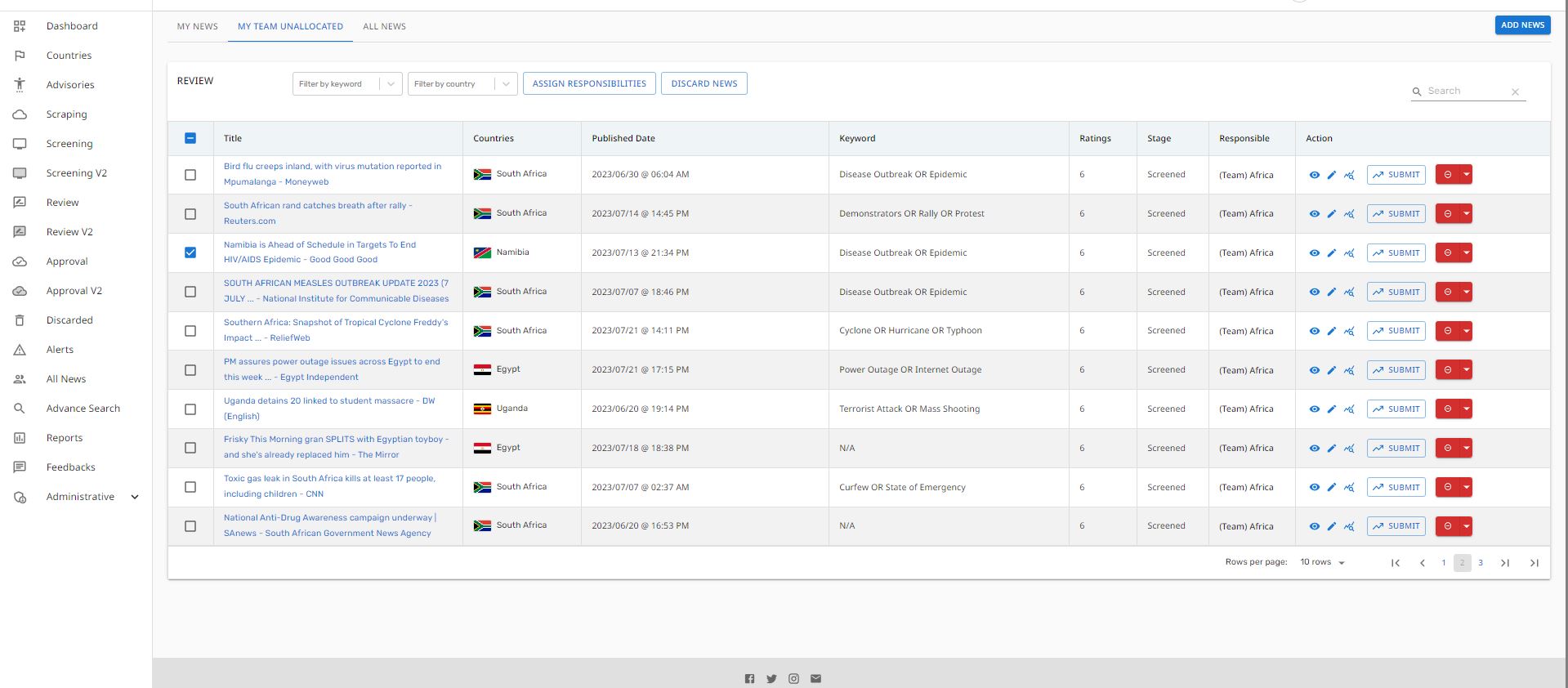Open the Advisories icon in sidebar
The height and width of the screenshot is (688, 1568).
click(x=20, y=85)
